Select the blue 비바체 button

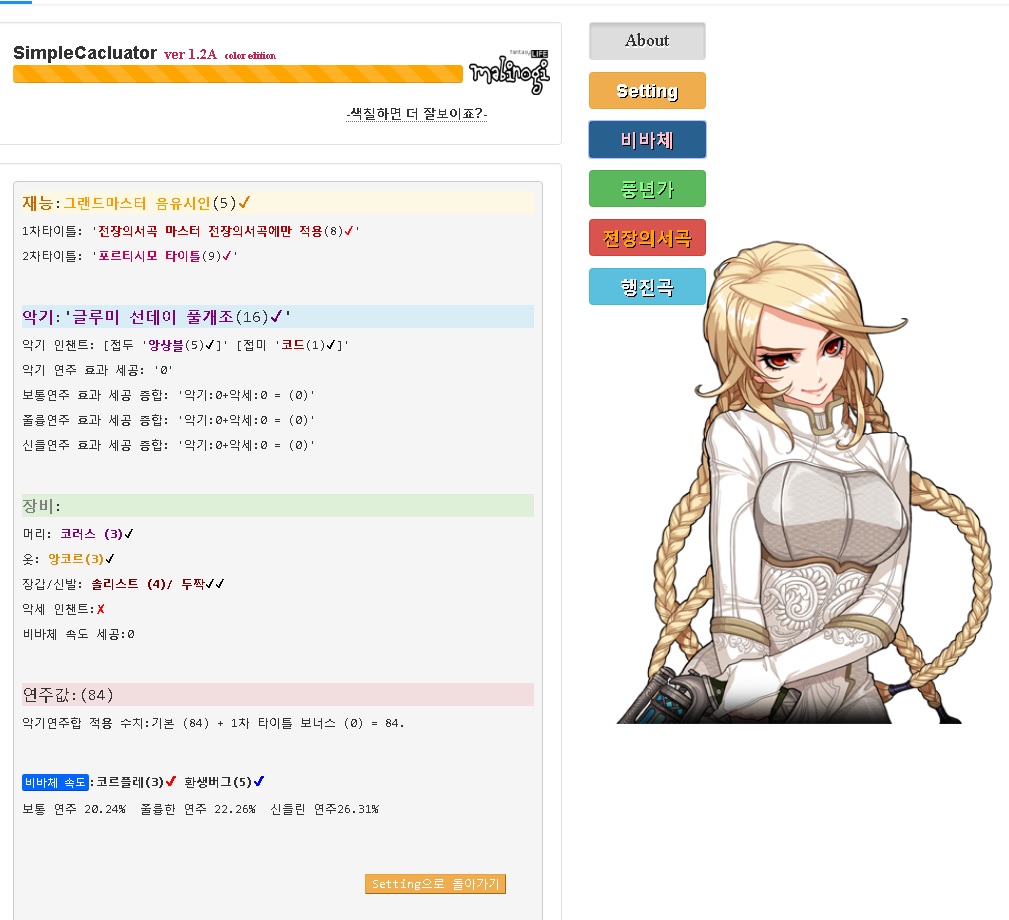[647, 140]
